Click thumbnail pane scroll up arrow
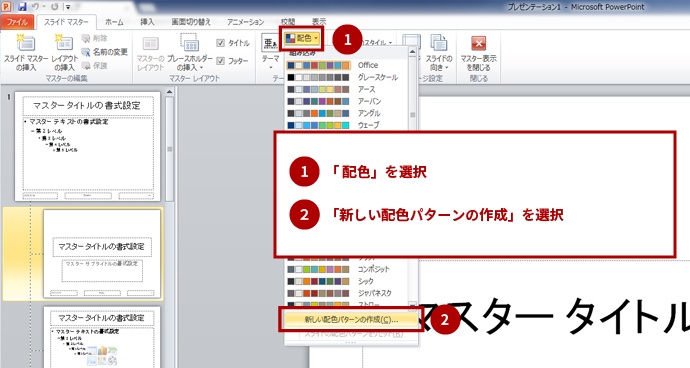The height and width of the screenshot is (368, 690). [169, 92]
